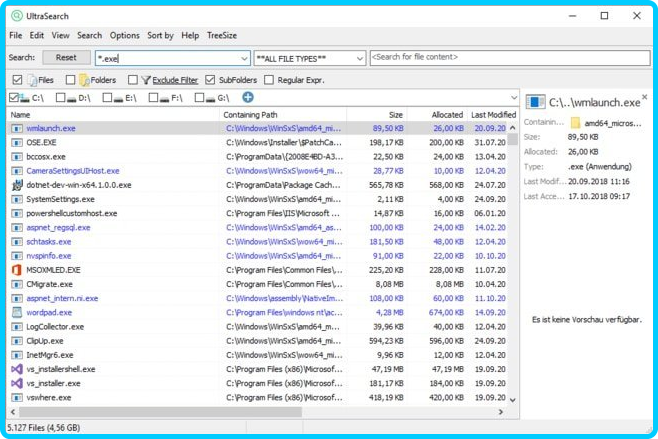Image resolution: width=658 pixels, height=439 pixels.
Task: Uncheck the Files checkbox
Action: pos(17,80)
